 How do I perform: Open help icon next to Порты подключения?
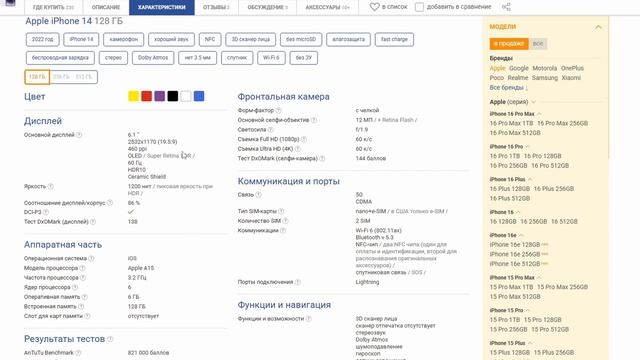[298, 282]
